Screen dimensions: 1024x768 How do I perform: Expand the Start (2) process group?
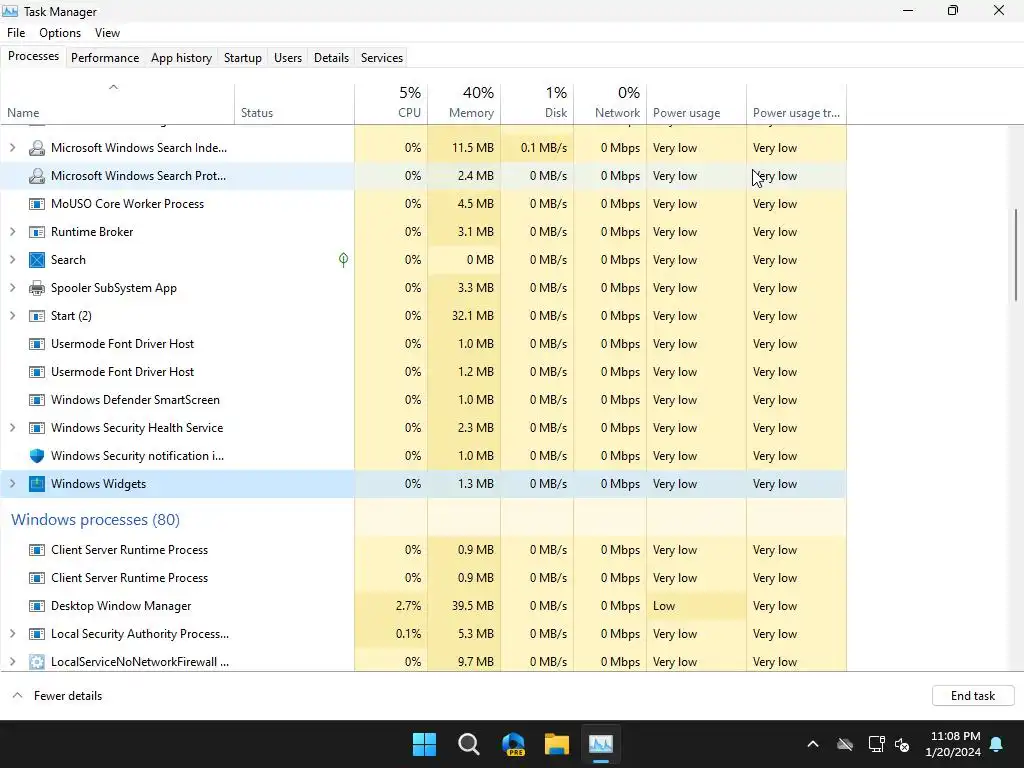(12, 316)
